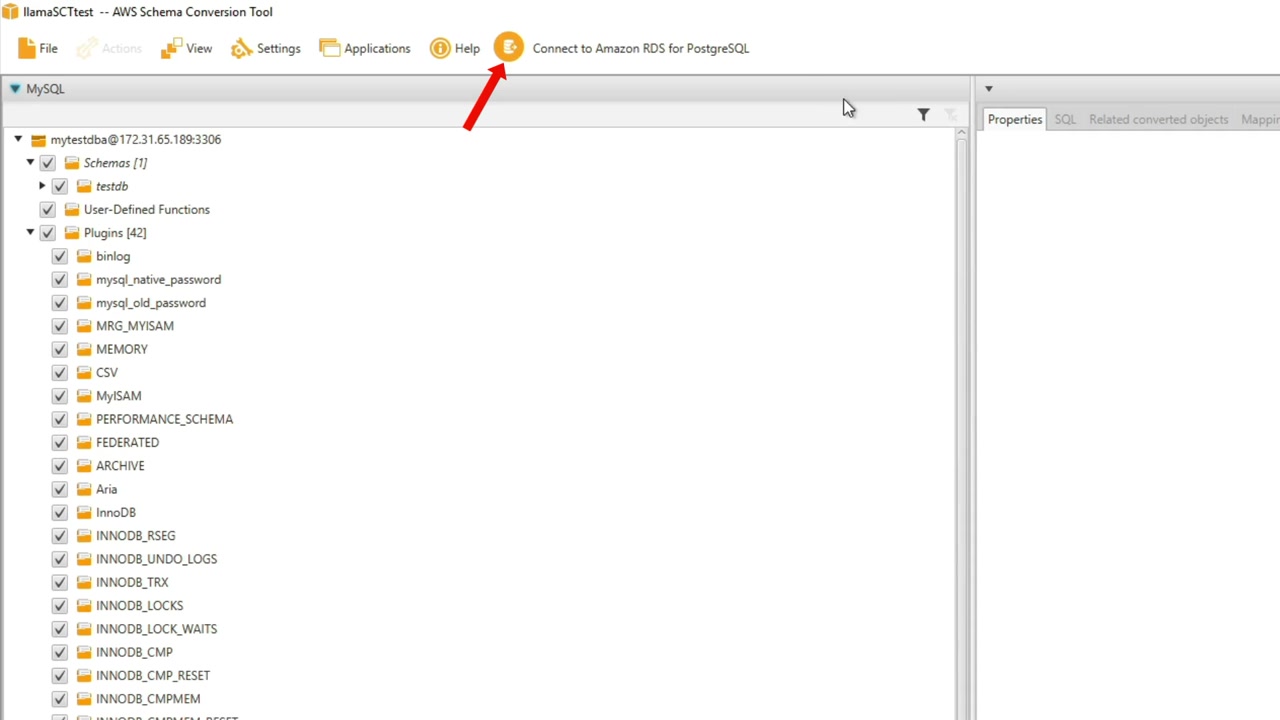The width and height of the screenshot is (1280, 720).
Task: Collapse the Plugins [42] node
Action: (x=30, y=233)
